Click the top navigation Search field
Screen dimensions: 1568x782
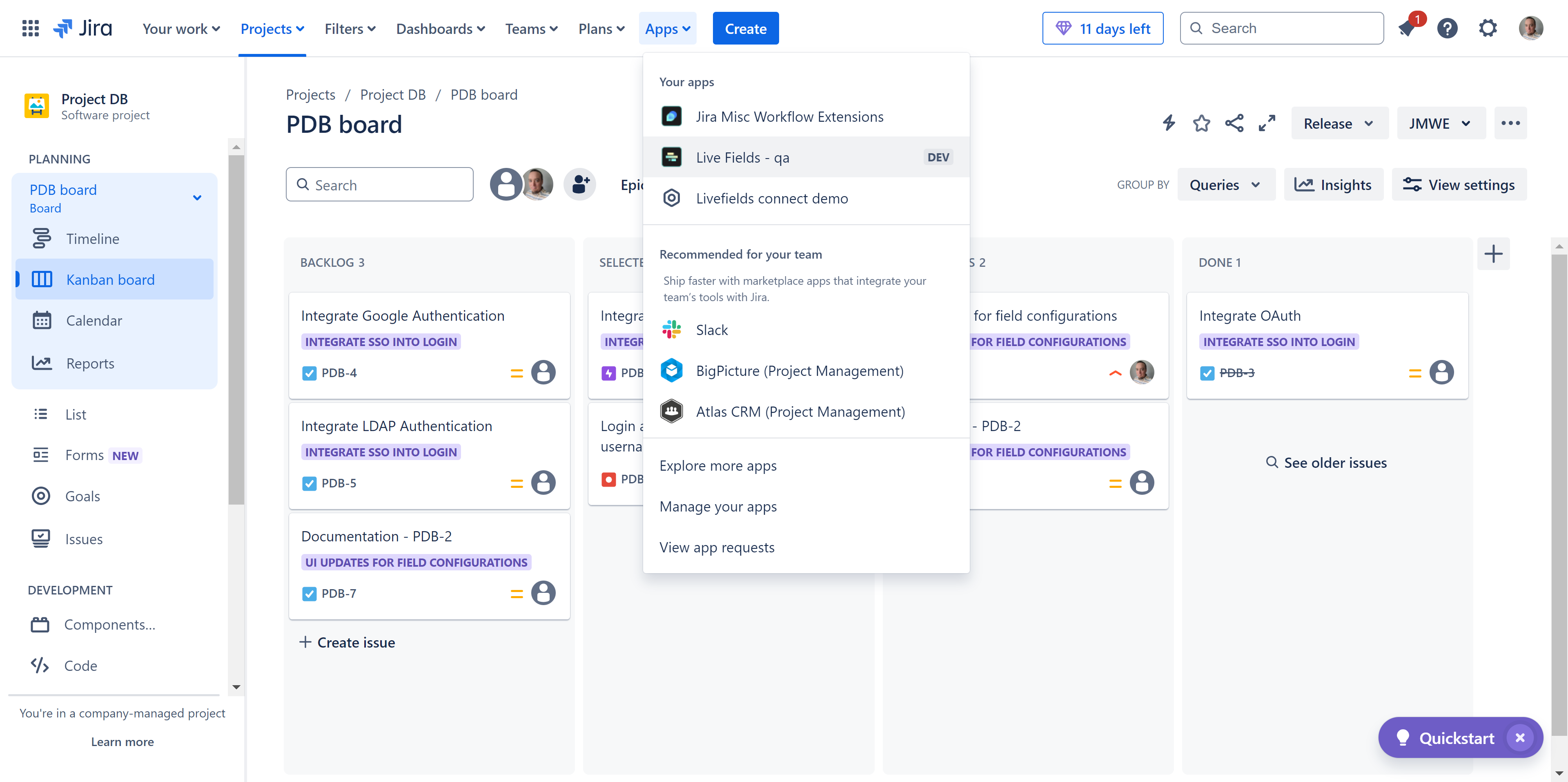(x=1281, y=29)
